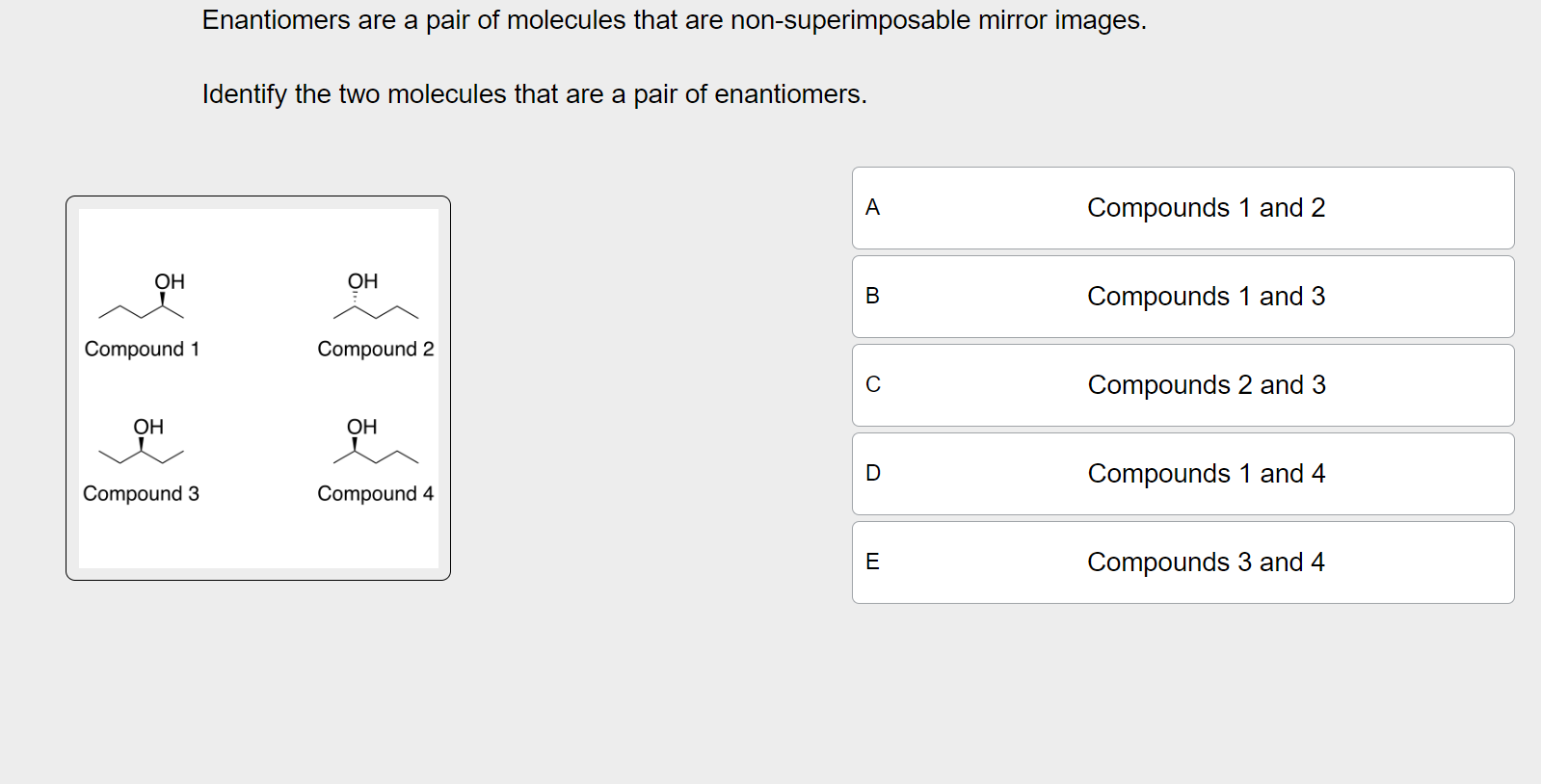Click the "Compound 3" caption
Image resolution: width=1541 pixels, height=784 pixels.
pyautogui.click(x=141, y=493)
